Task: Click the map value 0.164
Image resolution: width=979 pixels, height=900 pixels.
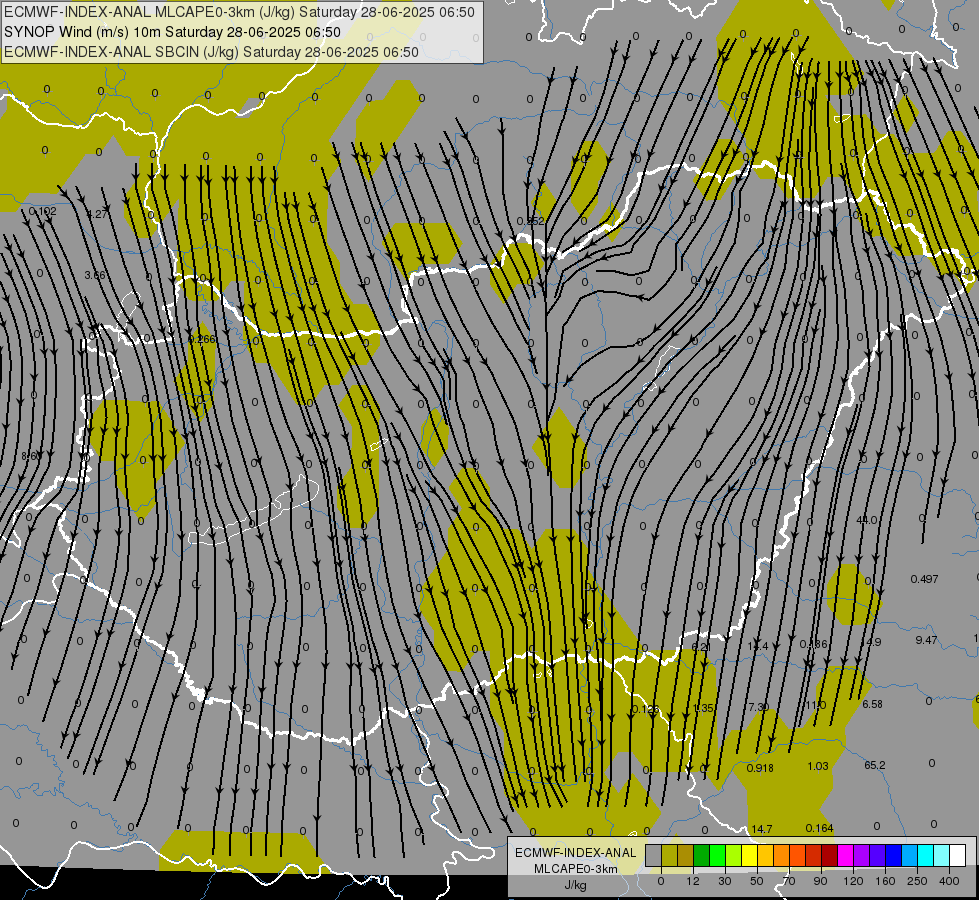Action: pyautogui.click(x=819, y=828)
